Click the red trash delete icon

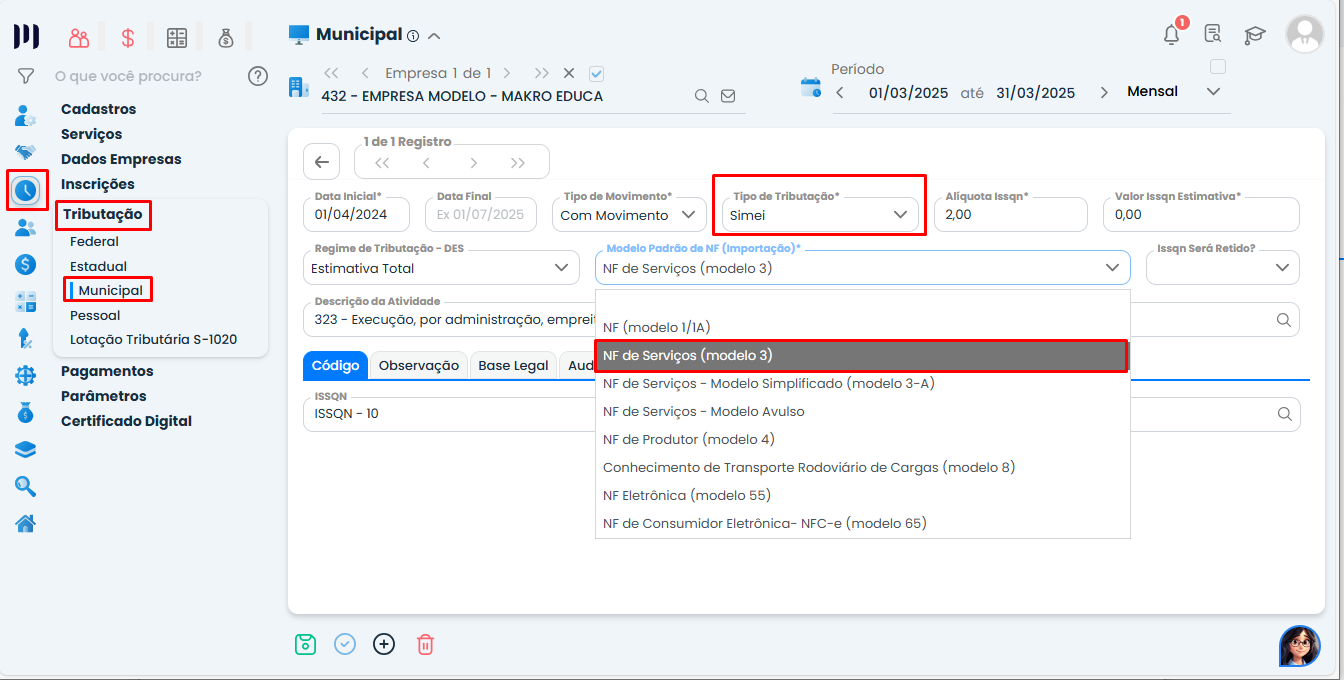(425, 644)
